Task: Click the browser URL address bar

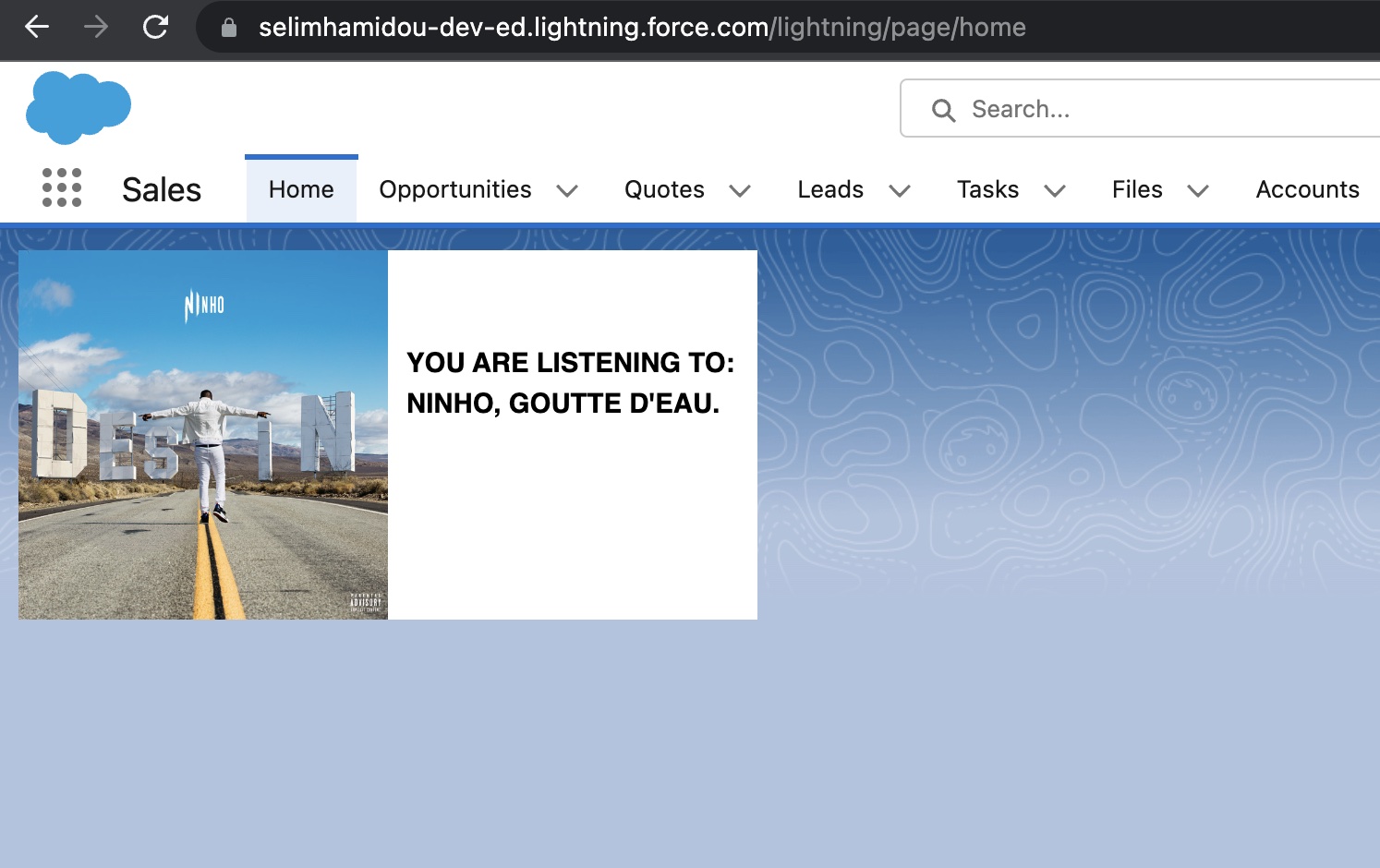Action: [788, 27]
